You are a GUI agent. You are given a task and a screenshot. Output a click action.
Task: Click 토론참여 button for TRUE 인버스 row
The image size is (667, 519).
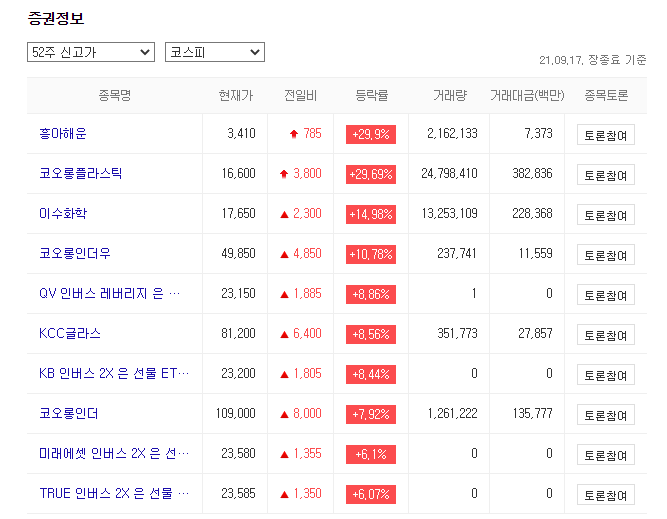(x=606, y=495)
